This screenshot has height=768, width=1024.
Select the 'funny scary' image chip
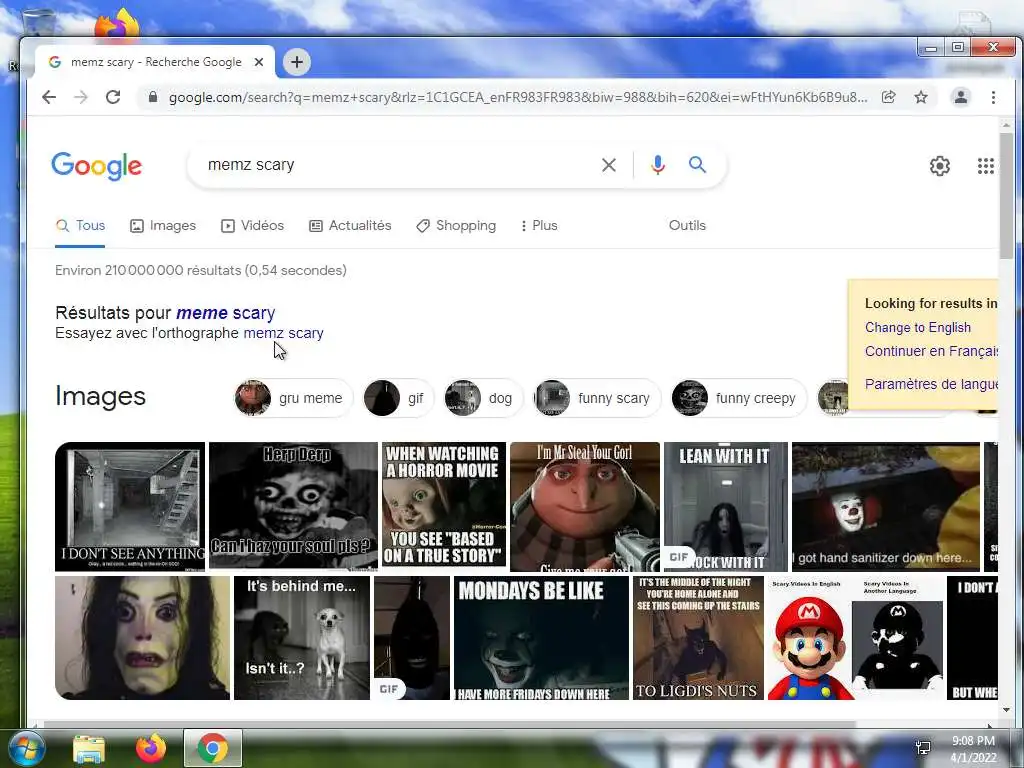click(597, 398)
